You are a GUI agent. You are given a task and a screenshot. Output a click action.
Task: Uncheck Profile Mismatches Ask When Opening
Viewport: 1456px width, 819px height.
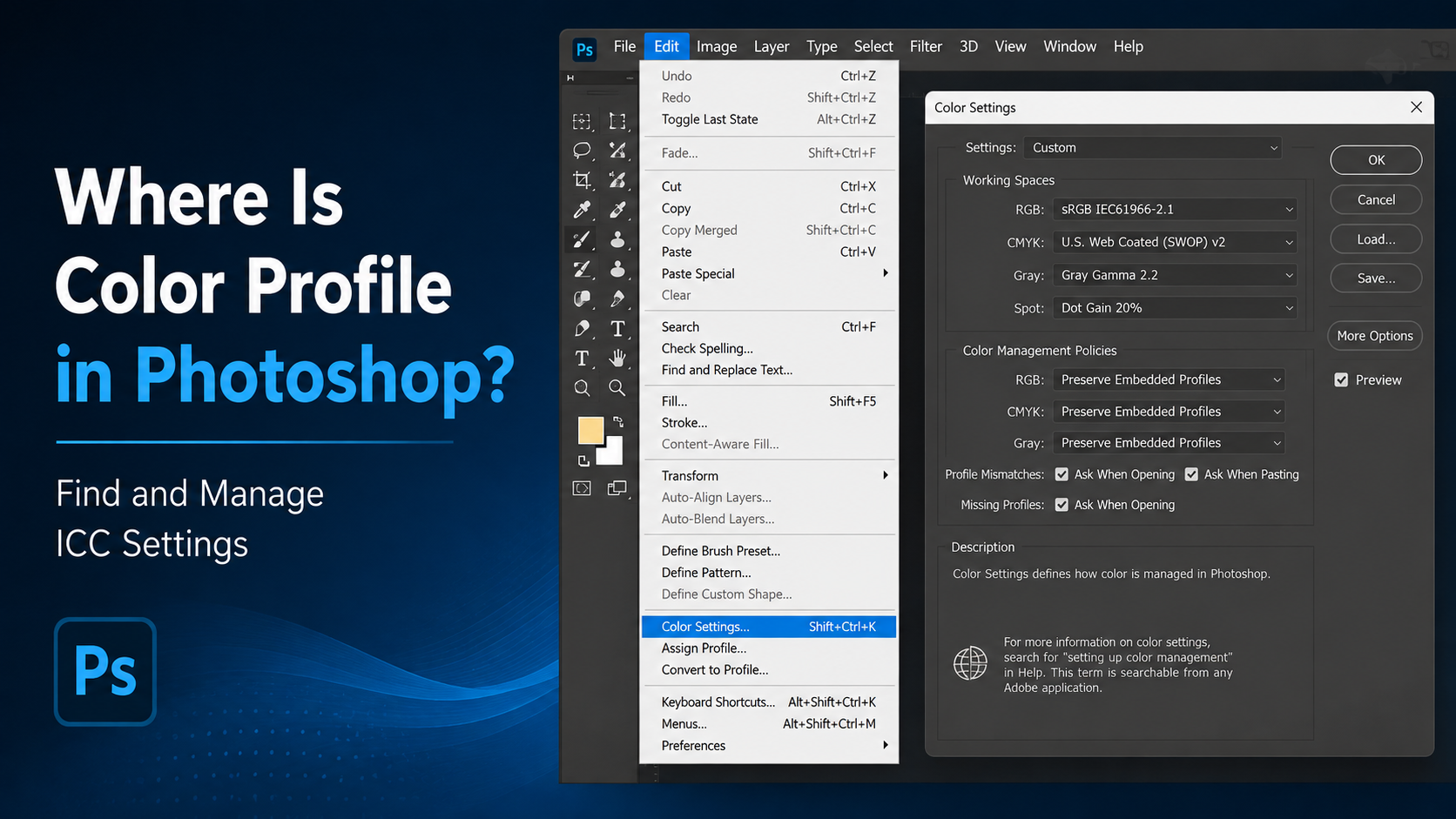click(1062, 474)
